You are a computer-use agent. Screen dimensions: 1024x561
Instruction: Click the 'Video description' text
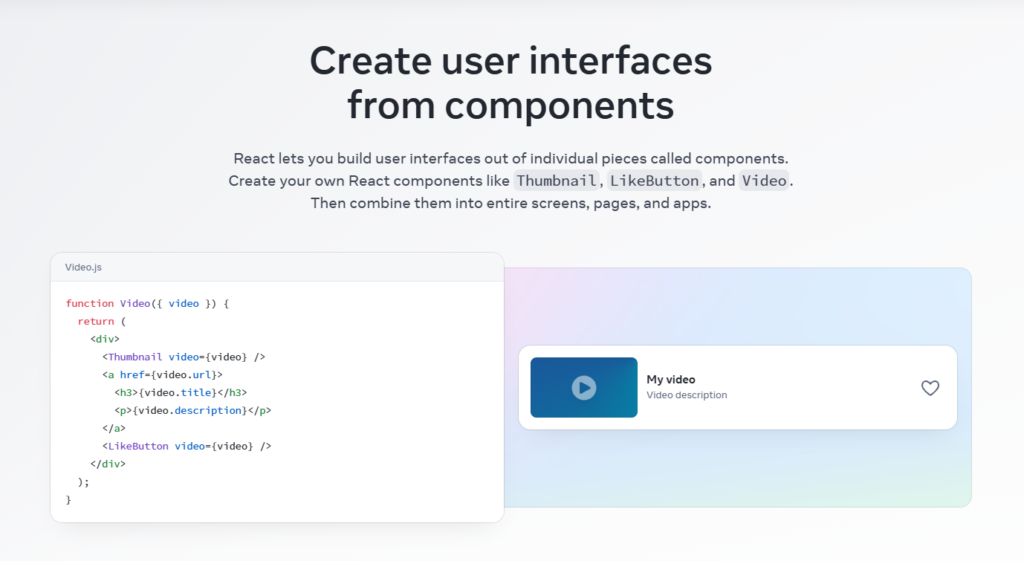686,395
